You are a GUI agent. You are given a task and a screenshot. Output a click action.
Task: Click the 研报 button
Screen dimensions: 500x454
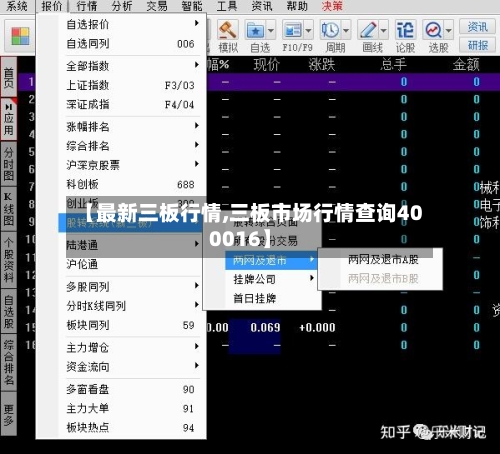point(477,45)
